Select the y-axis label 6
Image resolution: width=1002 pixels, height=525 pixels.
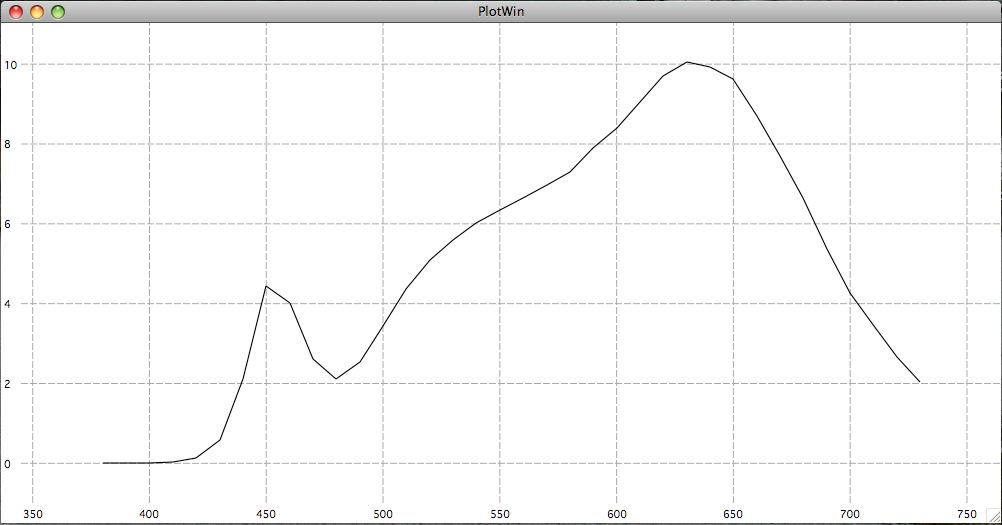8,224
